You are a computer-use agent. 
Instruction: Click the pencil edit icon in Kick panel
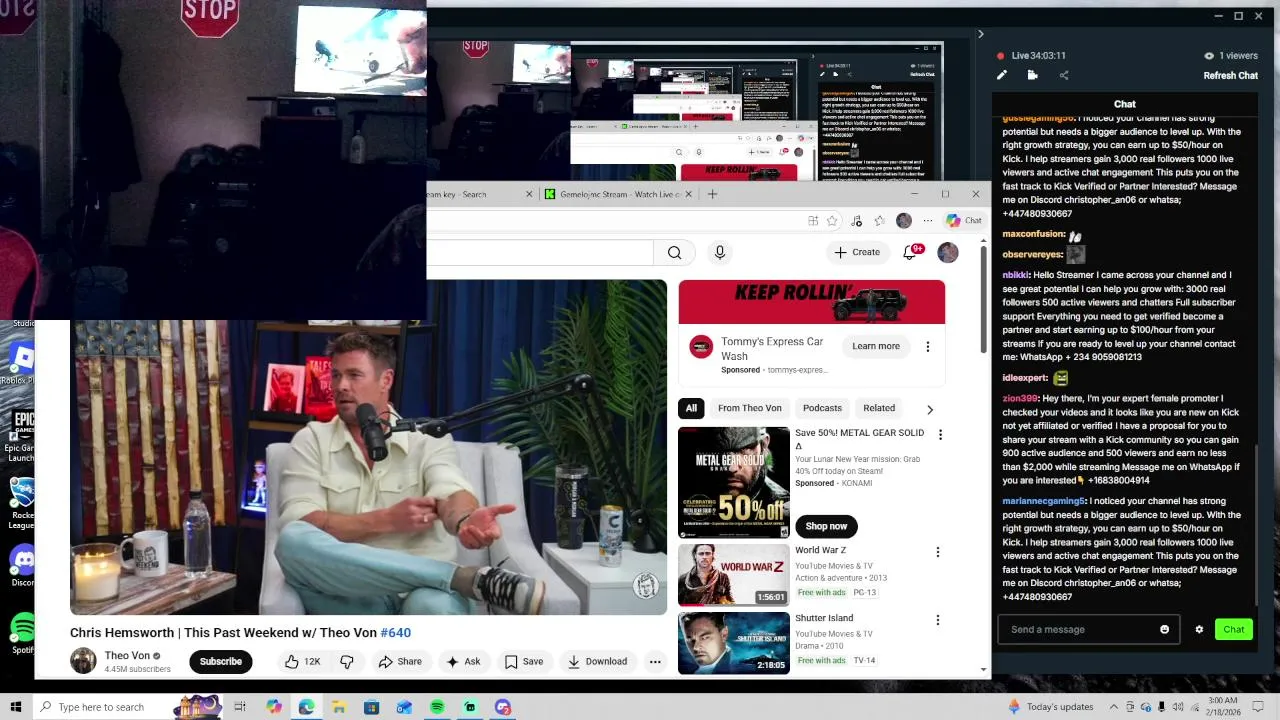tap(1002, 75)
